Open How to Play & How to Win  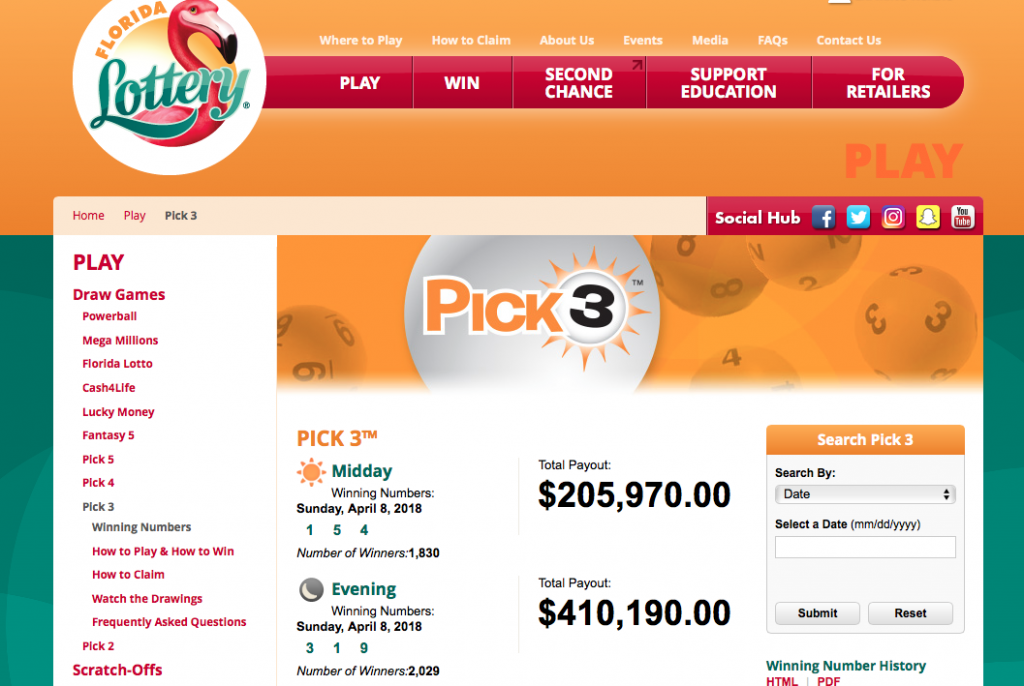(163, 551)
